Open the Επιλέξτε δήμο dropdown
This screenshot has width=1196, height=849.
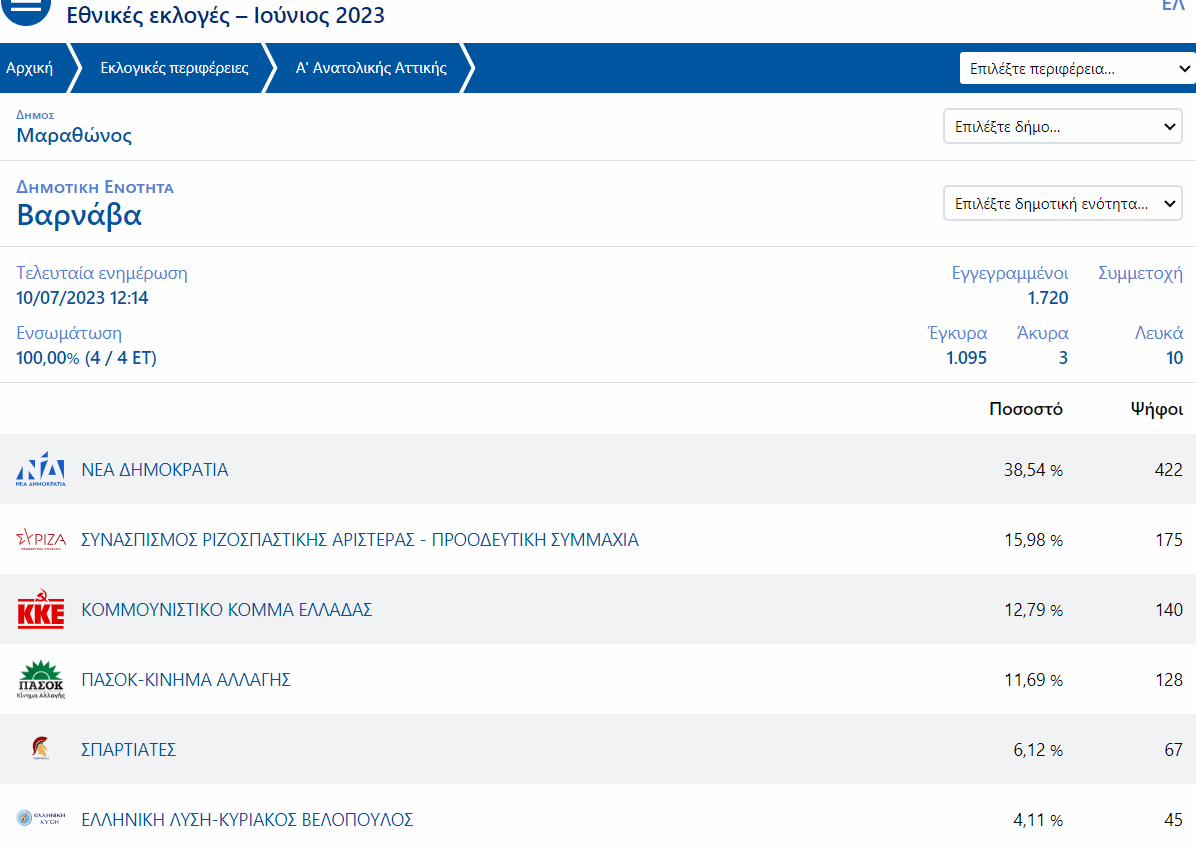tap(1063, 127)
